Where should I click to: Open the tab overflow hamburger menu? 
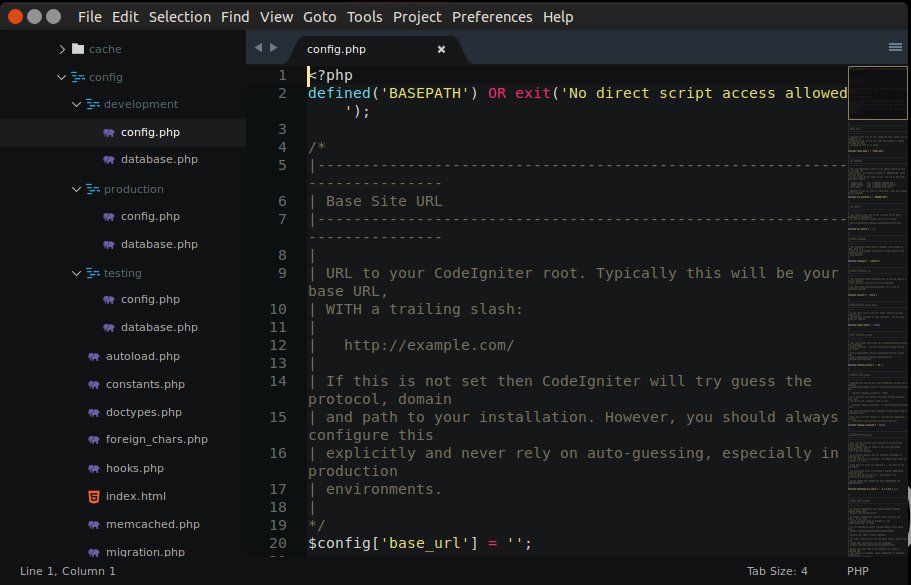[x=896, y=46]
